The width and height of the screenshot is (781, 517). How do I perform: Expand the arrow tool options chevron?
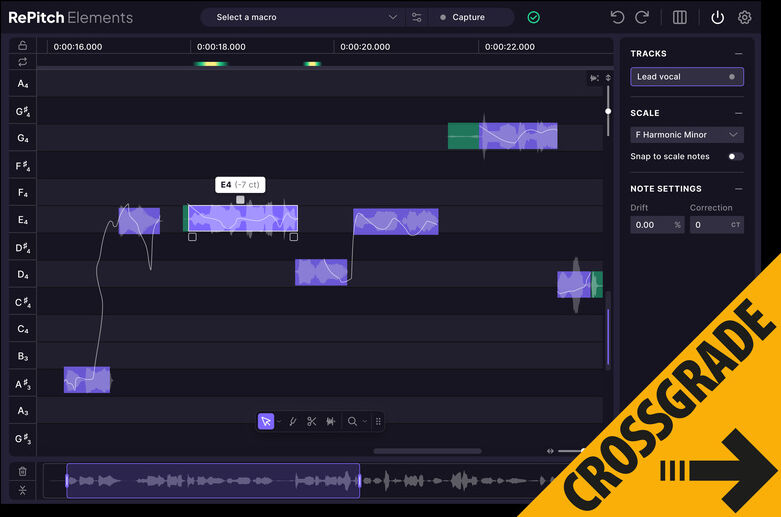tap(279, 421)
